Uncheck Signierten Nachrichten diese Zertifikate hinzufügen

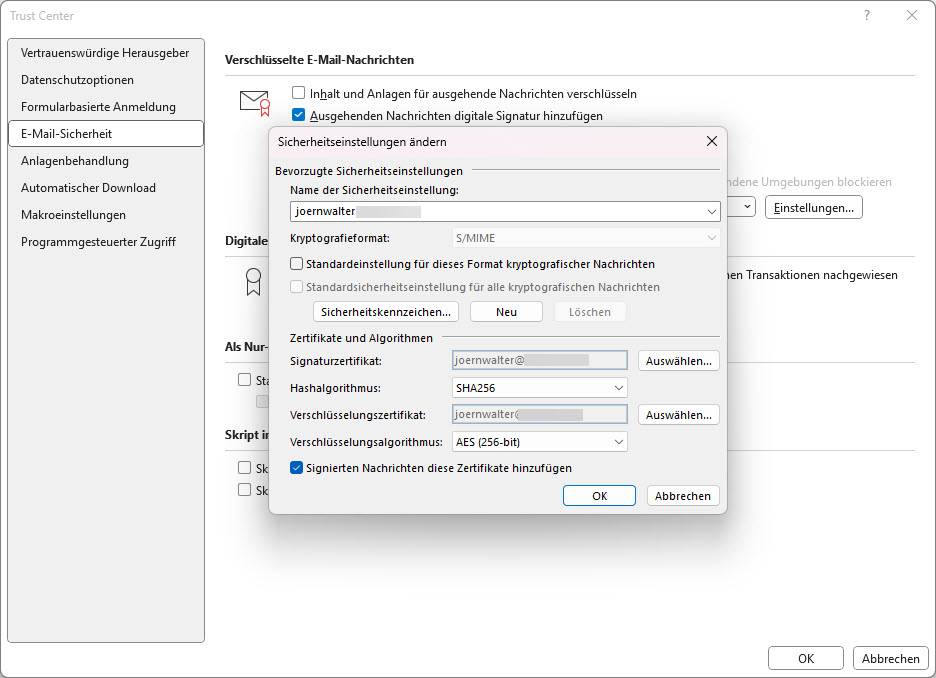pos(297,468)
